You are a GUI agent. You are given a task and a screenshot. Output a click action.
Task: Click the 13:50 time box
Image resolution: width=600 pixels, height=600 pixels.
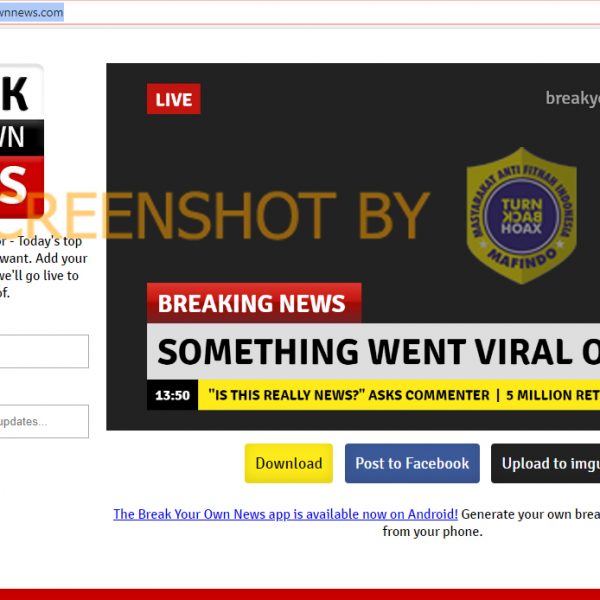pyautogui.click(x=172, y=395)
